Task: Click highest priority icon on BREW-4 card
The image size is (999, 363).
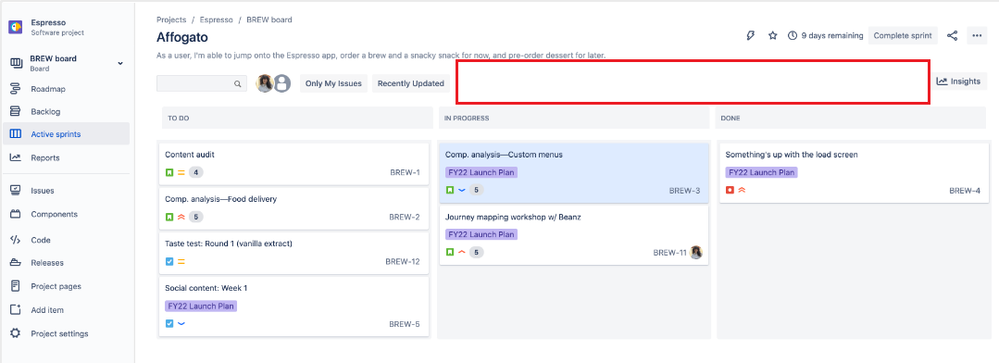Action: pyautogui.click(x=742, y=190)
